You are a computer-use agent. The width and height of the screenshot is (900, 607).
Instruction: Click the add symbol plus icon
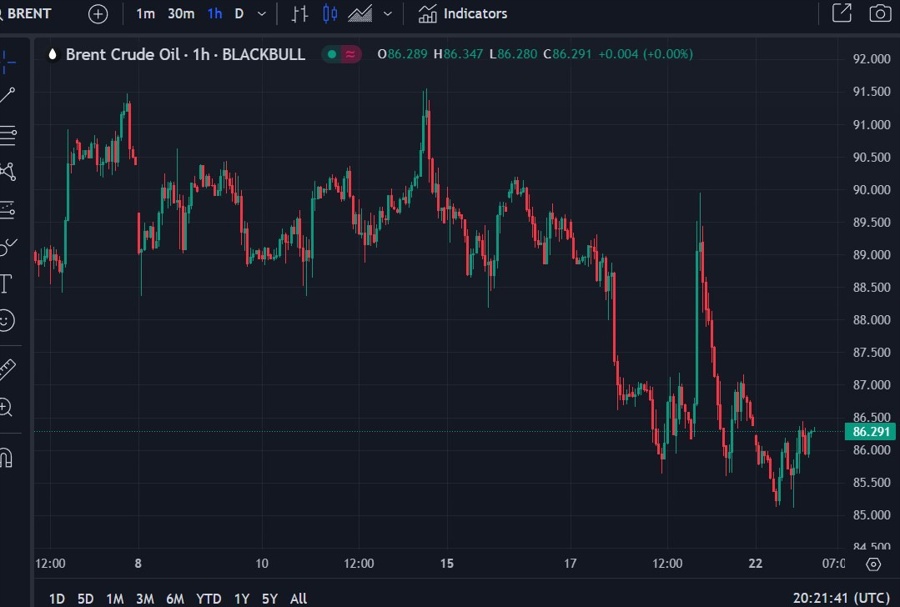[x=98, y=14]
